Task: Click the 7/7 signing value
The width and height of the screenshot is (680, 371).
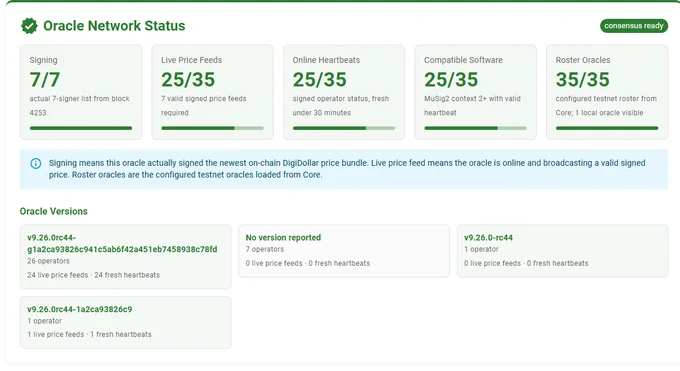Action: coord(45,79)
